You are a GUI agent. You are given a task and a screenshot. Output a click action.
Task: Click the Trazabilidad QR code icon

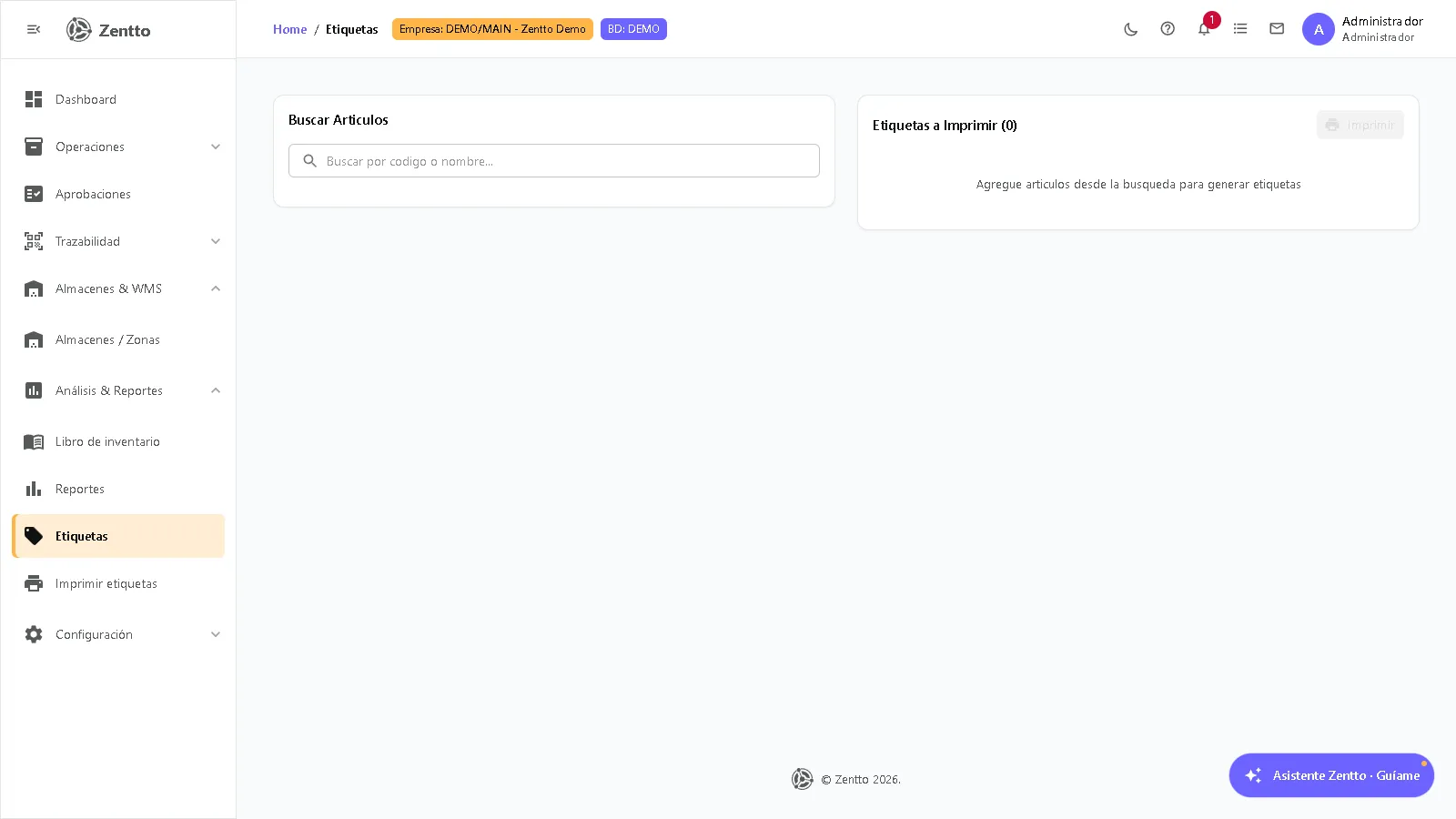(34, 241)
